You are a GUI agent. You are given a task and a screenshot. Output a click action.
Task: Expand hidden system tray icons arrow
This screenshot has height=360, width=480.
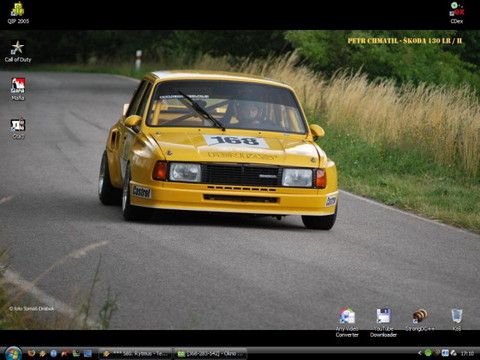tap(420, 353)
